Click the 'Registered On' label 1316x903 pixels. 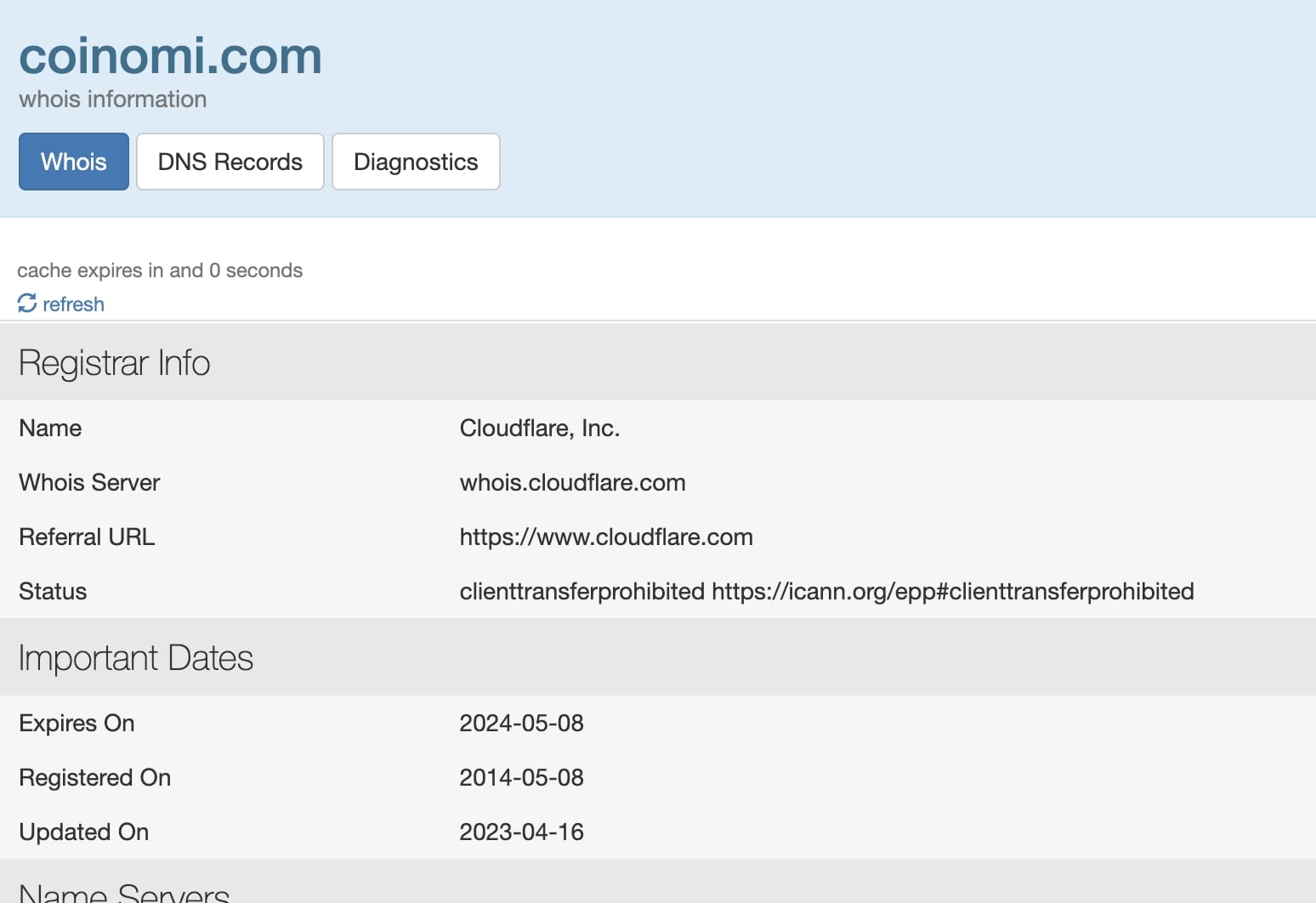click(x=94, y=778)
